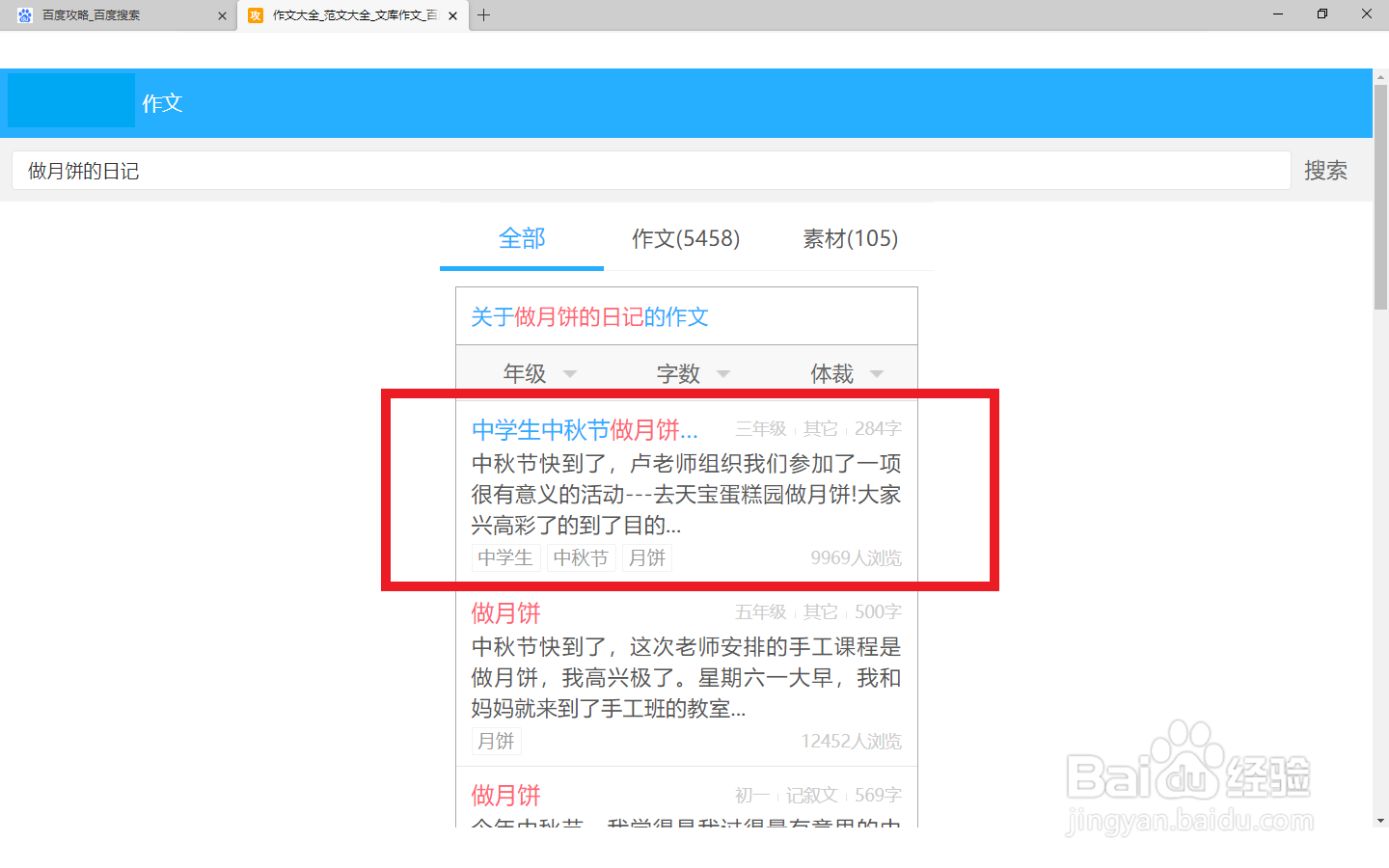The height and width of the screenshot is (868, 1389).
Task: Click the 三年级 grade label
Action: click(x=761, y=428)
